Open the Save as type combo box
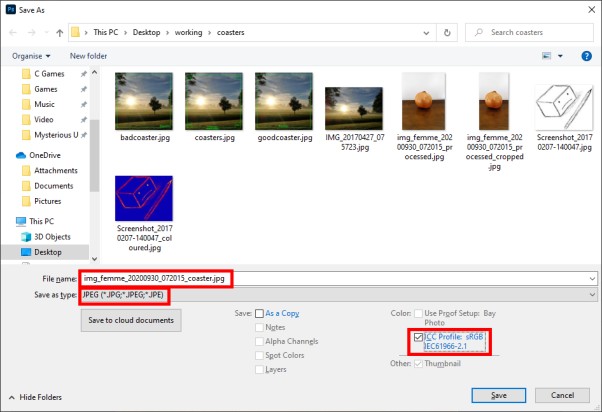 coord(338,295)
